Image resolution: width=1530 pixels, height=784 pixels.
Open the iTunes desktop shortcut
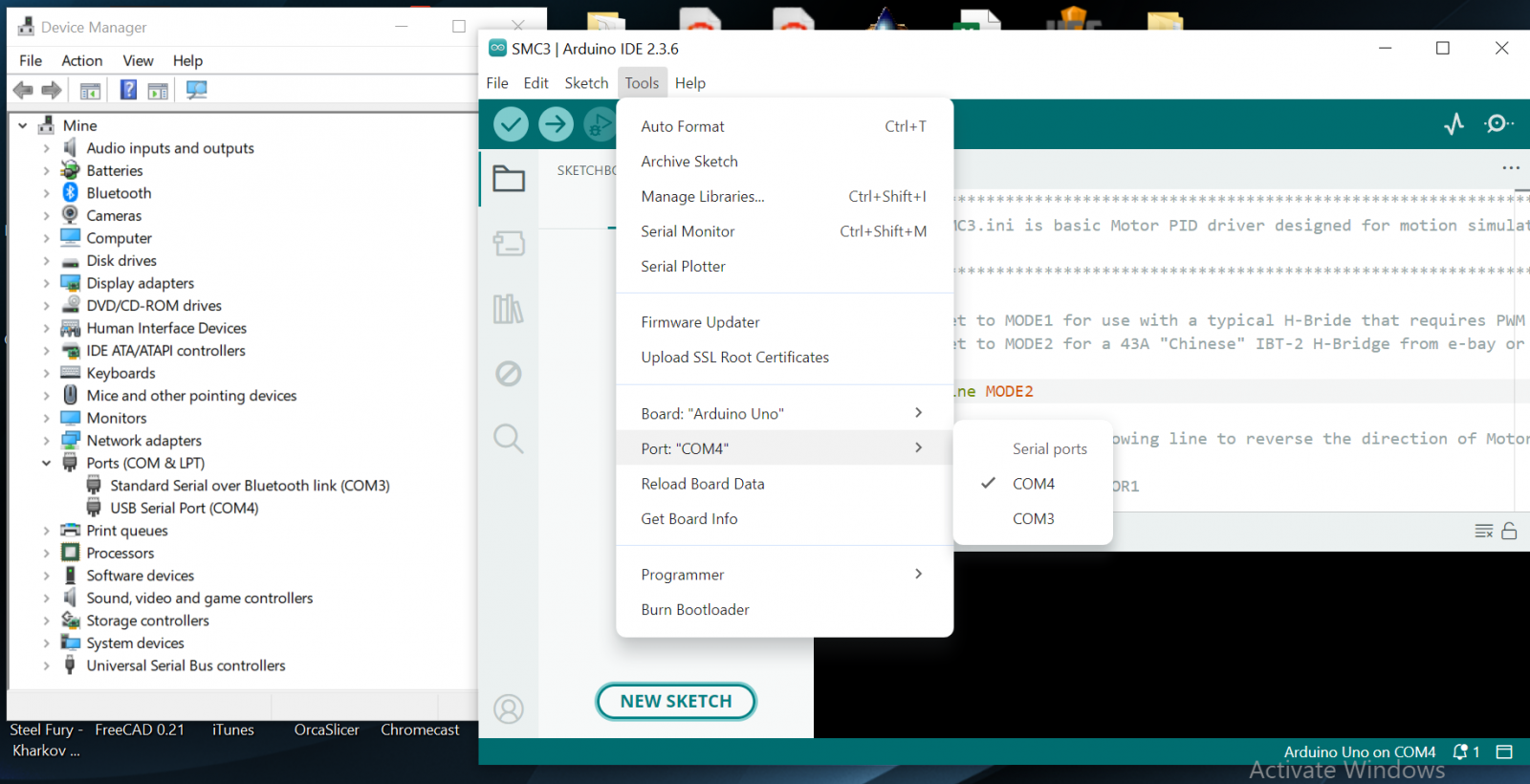click(x=233, y=730)
